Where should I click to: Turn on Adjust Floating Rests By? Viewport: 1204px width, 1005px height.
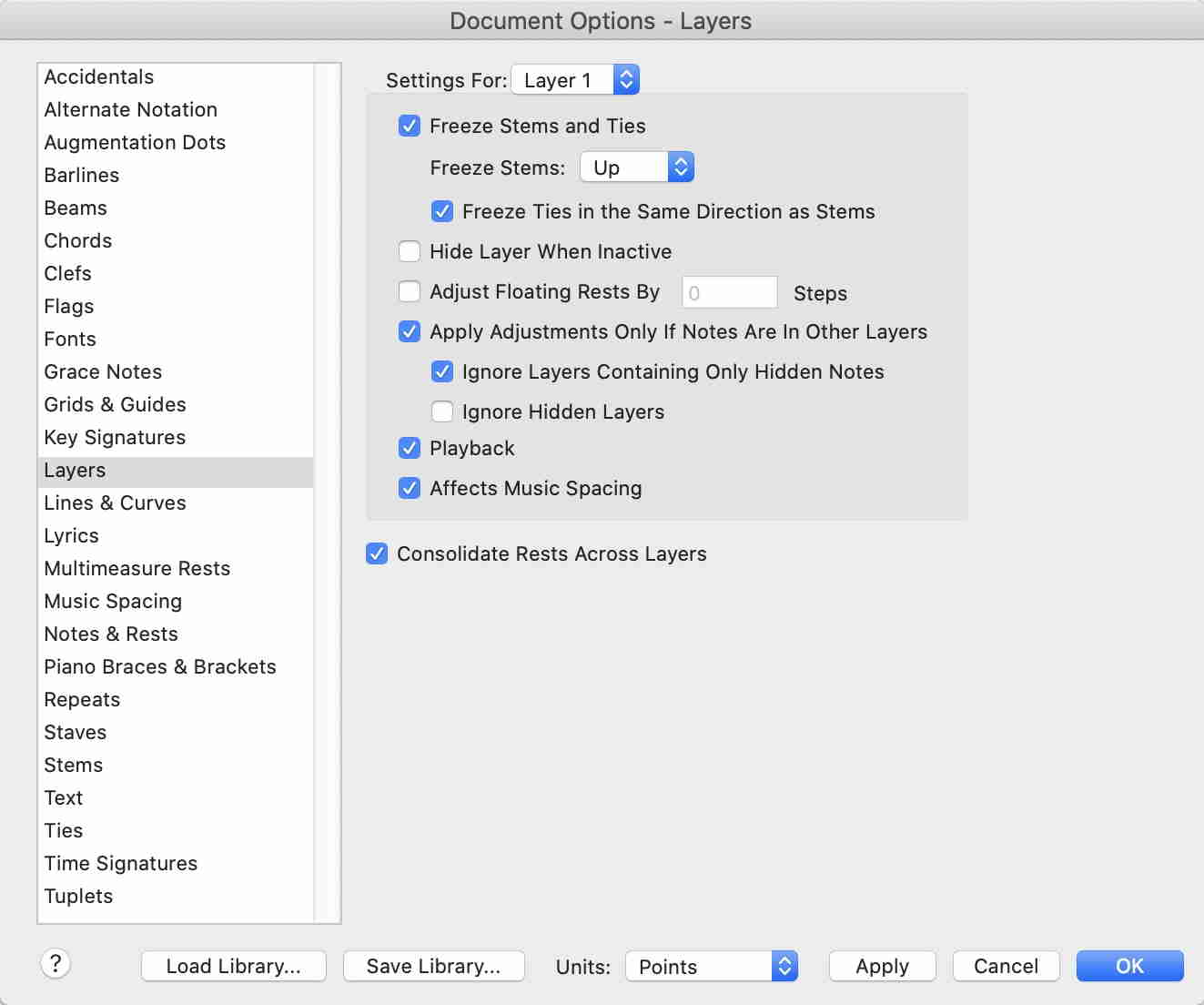pyautogui.click(x=410, y=291)
